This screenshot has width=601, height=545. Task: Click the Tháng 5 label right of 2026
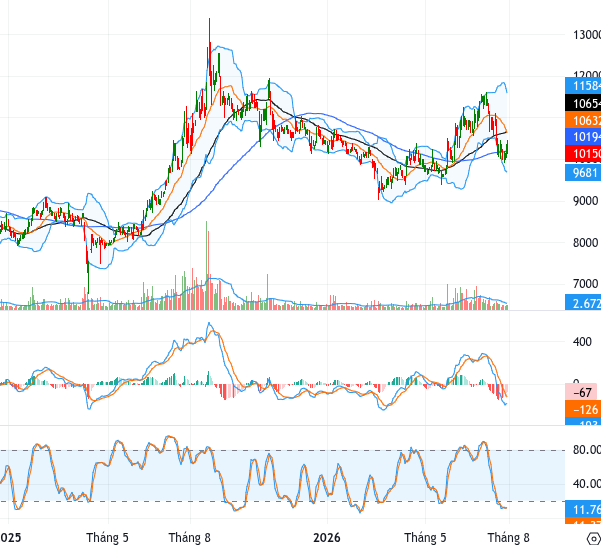[x=425, y=537]
